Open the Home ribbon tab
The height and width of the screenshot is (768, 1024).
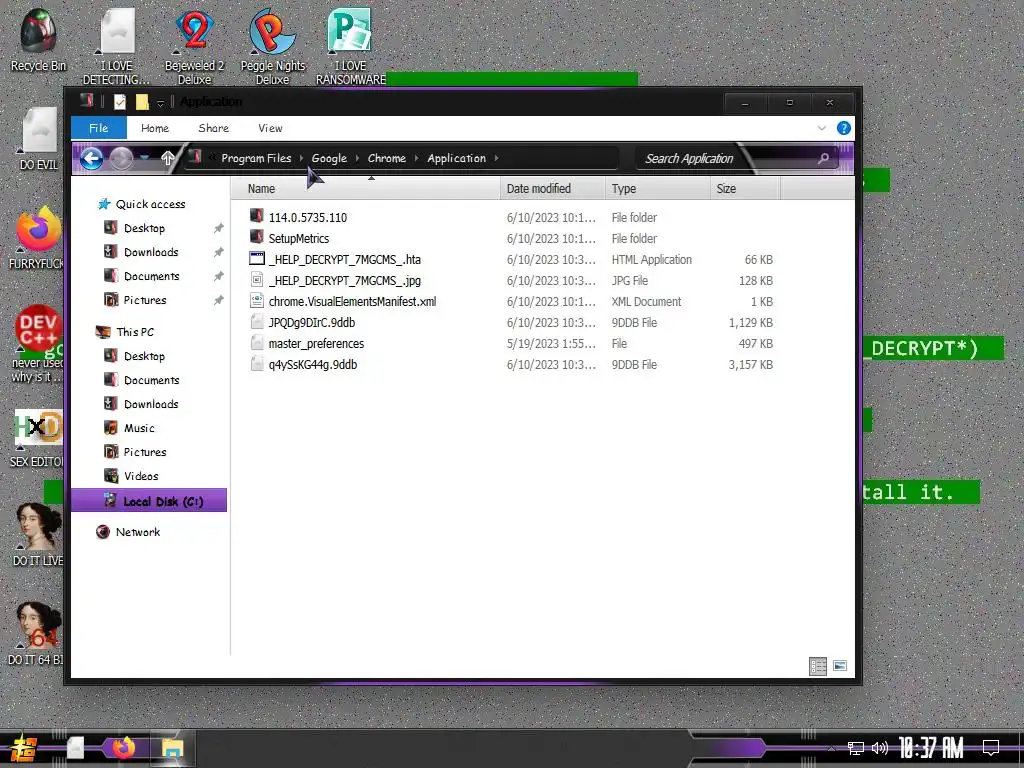coord(155,128)
